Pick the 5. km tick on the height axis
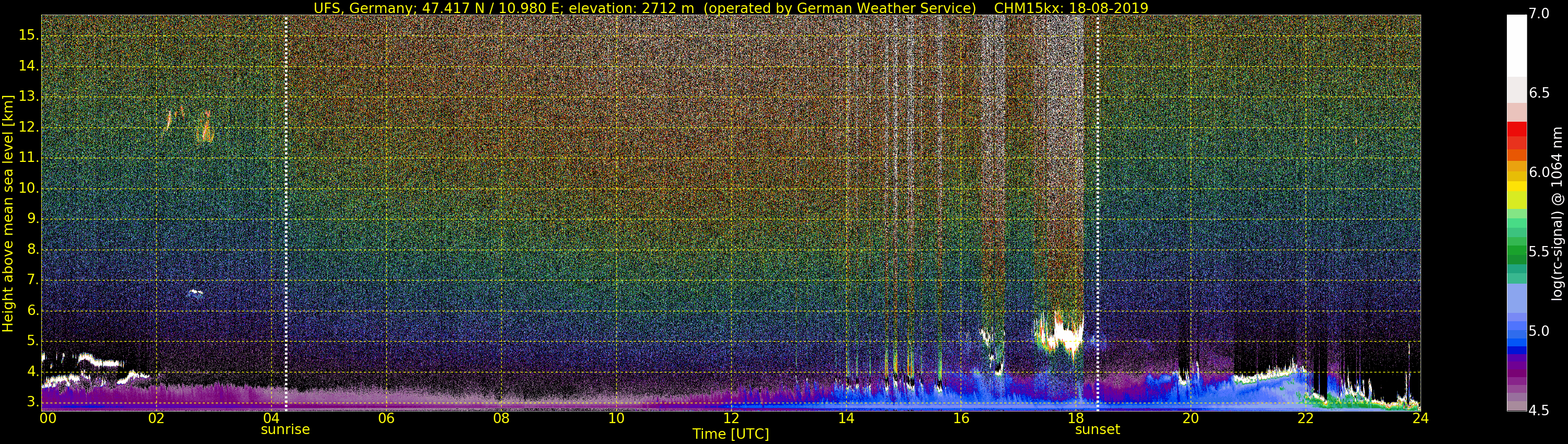The width and height of the screenshot is (1568, 444). point(32,341)
